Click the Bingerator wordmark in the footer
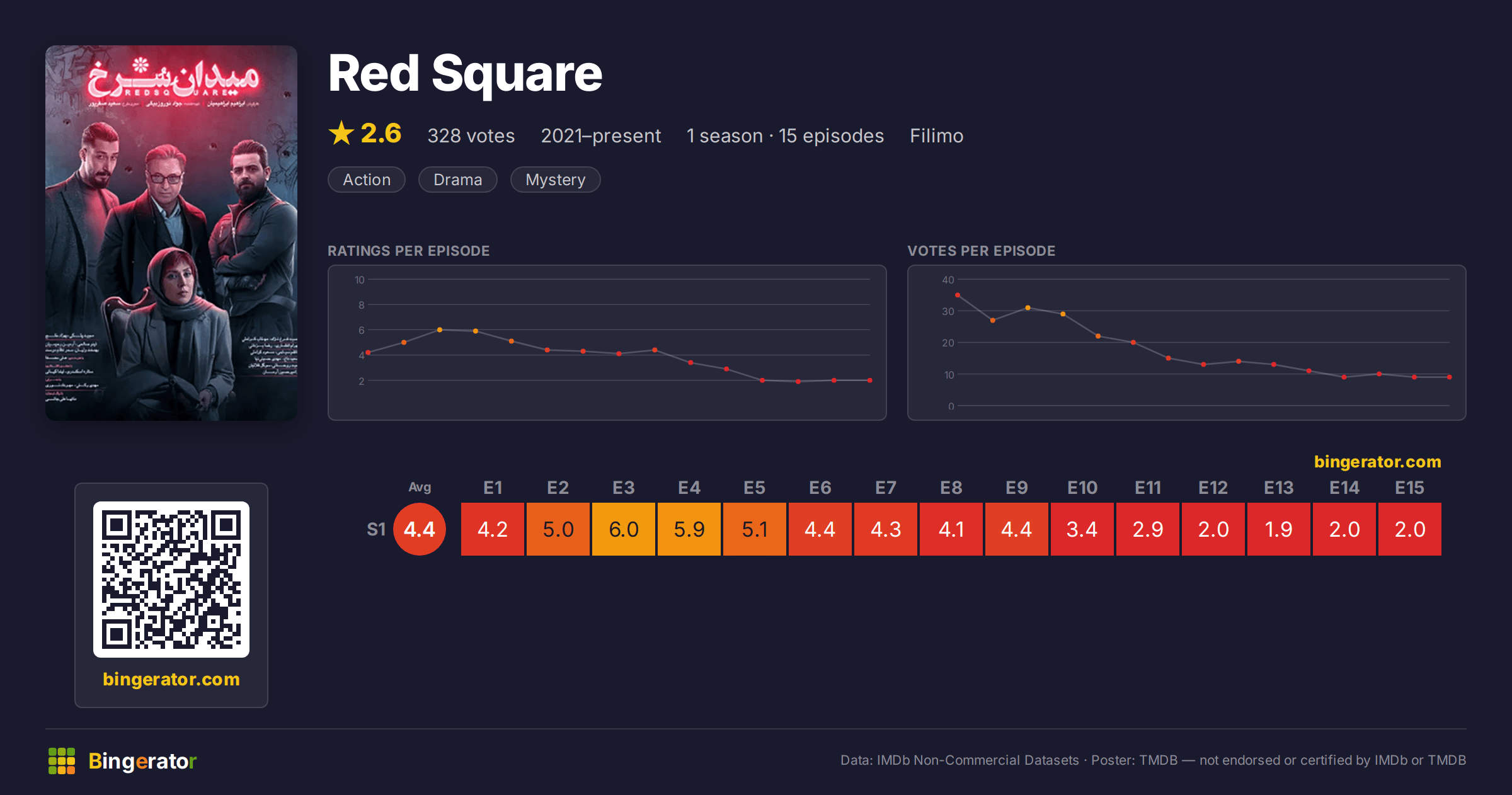 pyautogui.click(x=142, y=761)
